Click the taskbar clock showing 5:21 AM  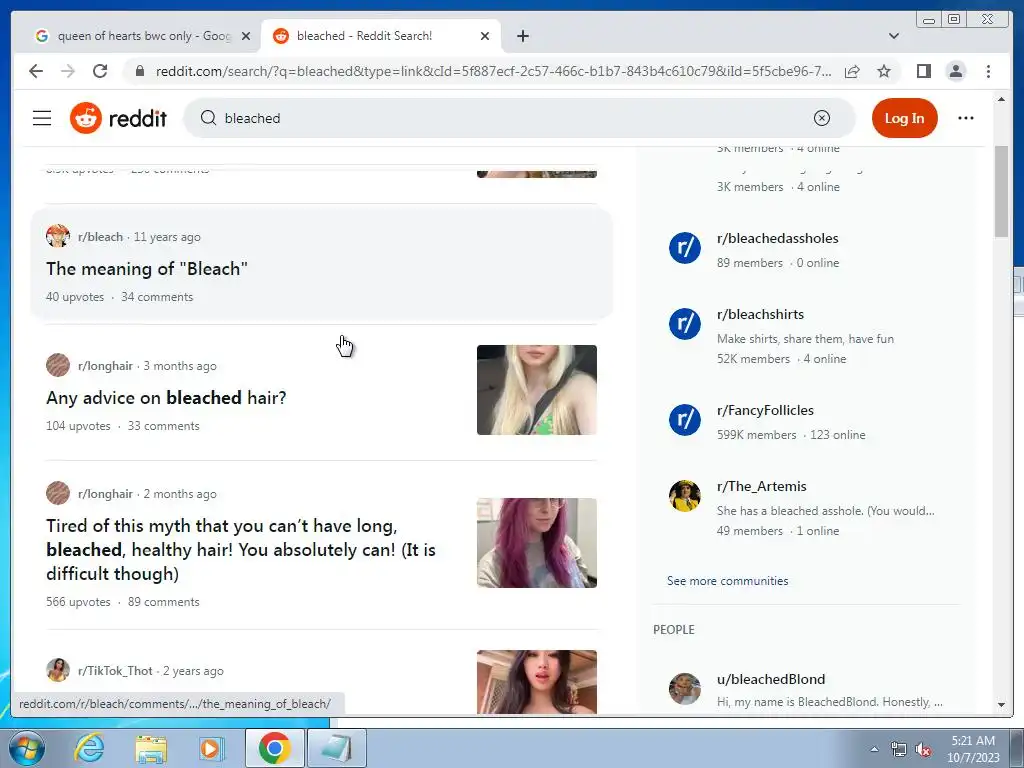(973, 748)
